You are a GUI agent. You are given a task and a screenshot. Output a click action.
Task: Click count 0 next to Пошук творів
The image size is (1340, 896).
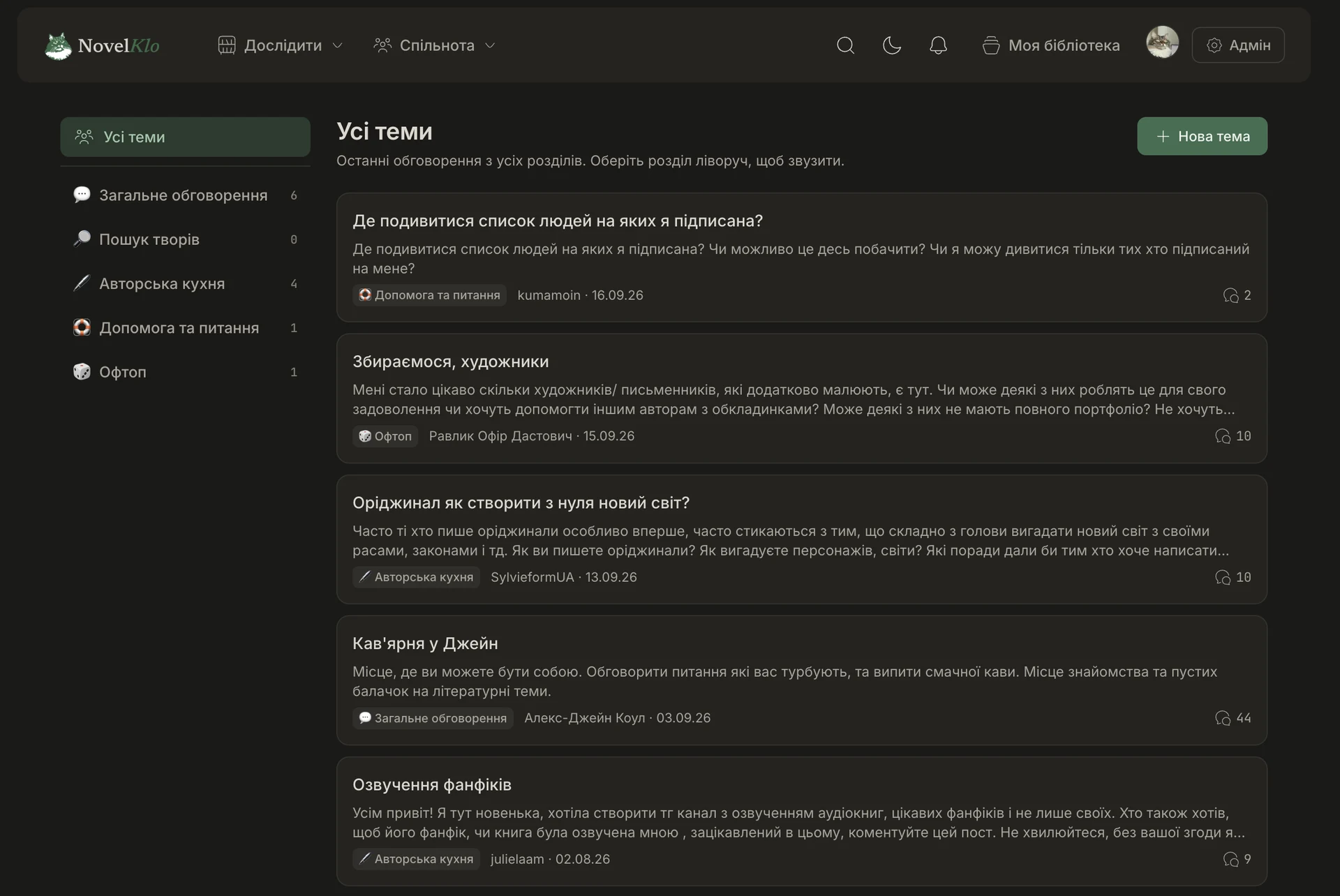294,239
